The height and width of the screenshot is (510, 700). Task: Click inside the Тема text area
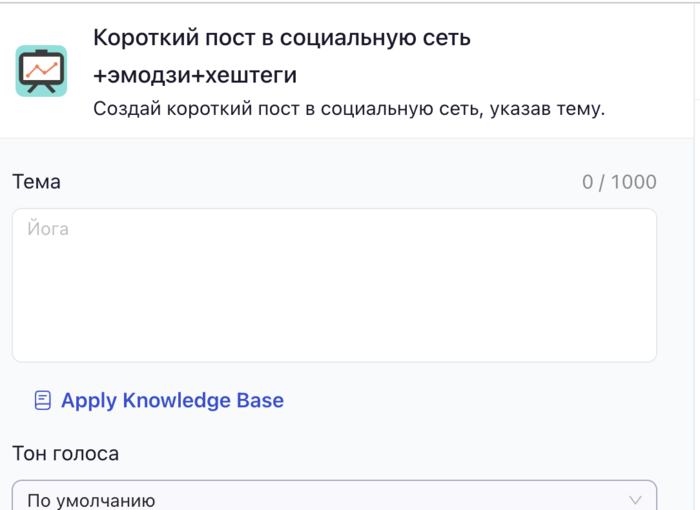coord(334,285)
